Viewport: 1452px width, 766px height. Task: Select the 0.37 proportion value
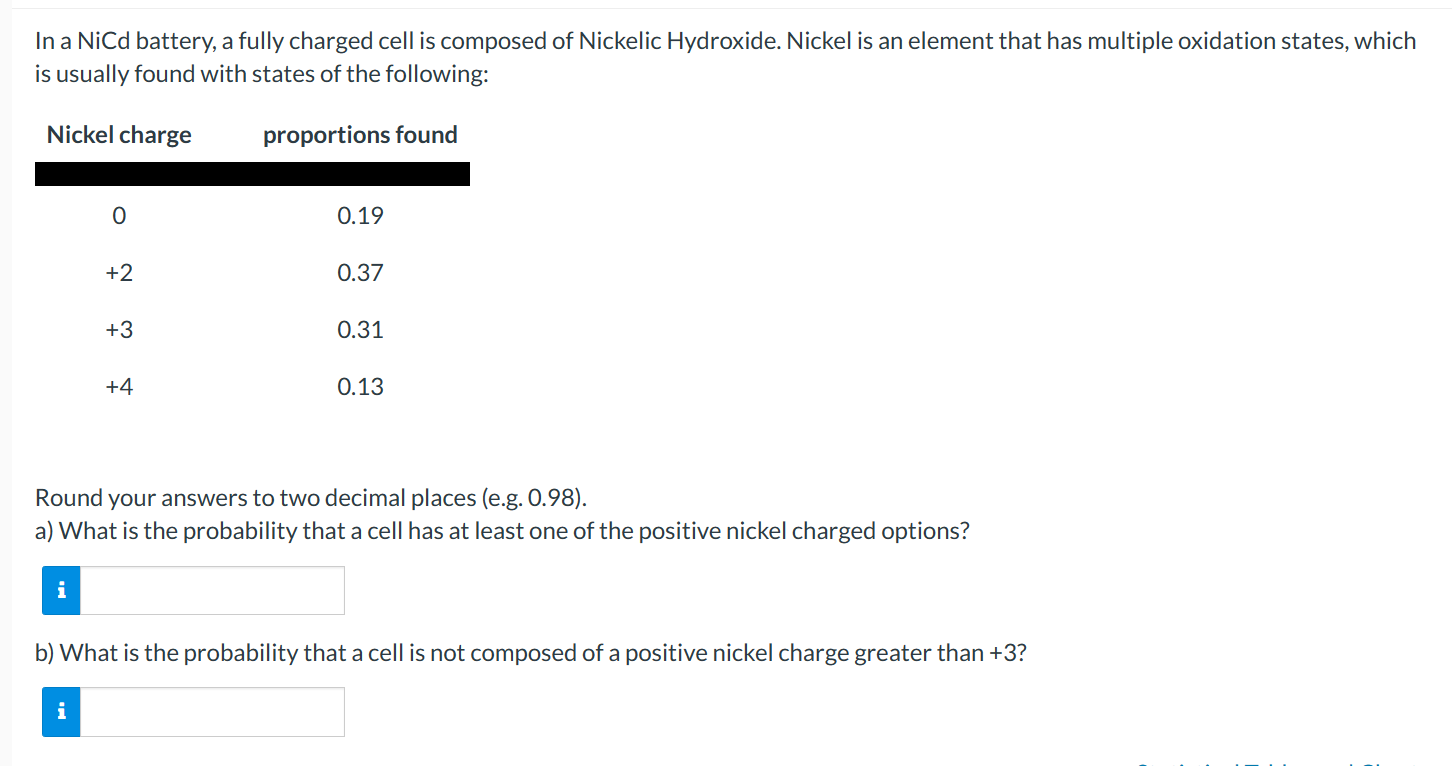360,272
